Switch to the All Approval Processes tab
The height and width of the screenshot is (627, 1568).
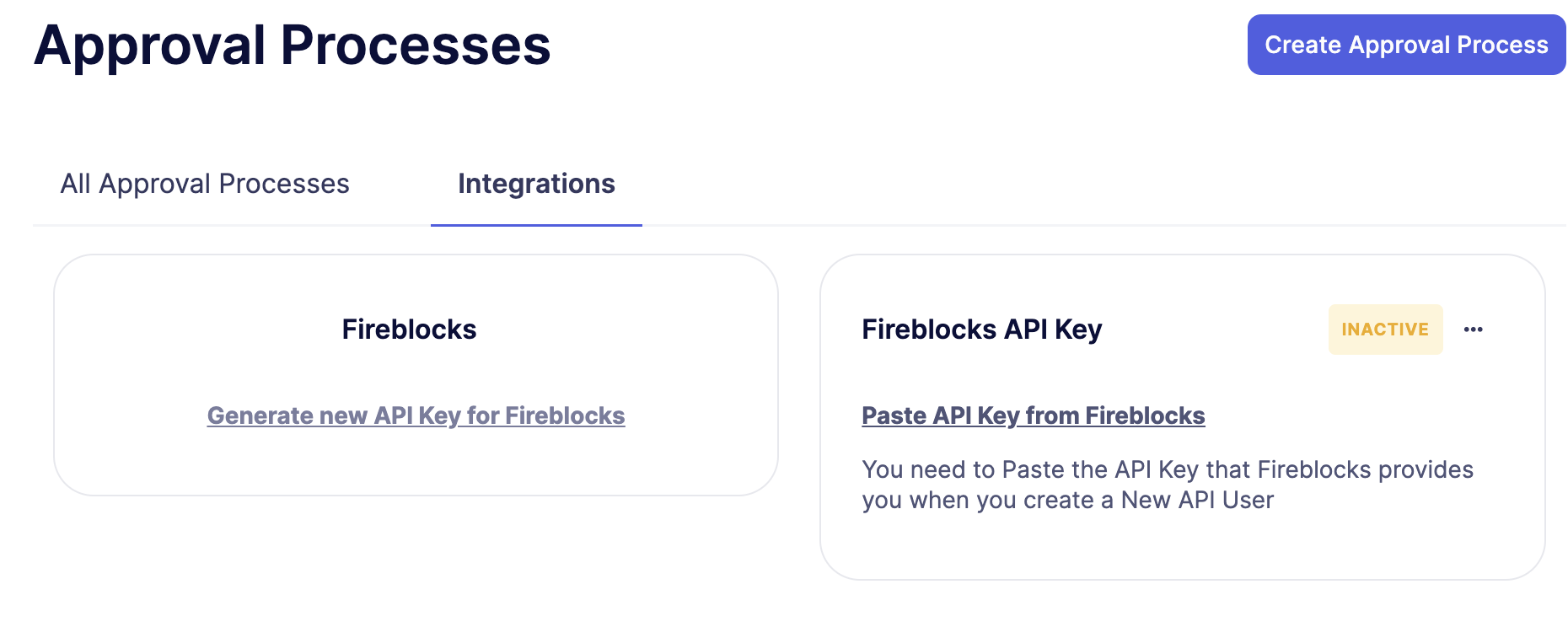[x=204, y=184]
